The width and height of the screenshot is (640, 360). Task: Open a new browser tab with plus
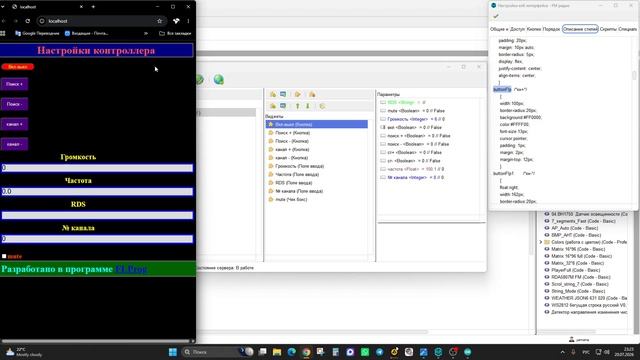93,7
